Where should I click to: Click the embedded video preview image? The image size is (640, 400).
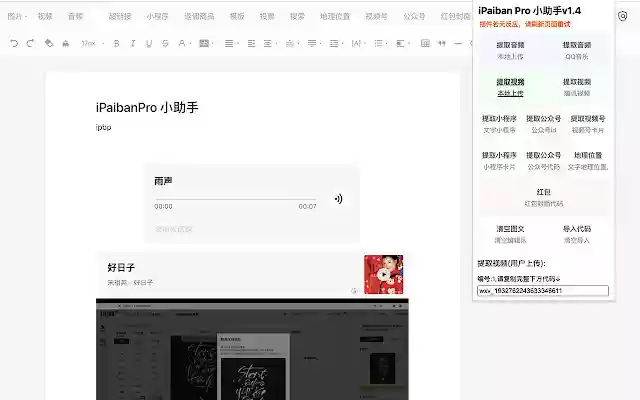pyautogui.click(x=252, y=349)
